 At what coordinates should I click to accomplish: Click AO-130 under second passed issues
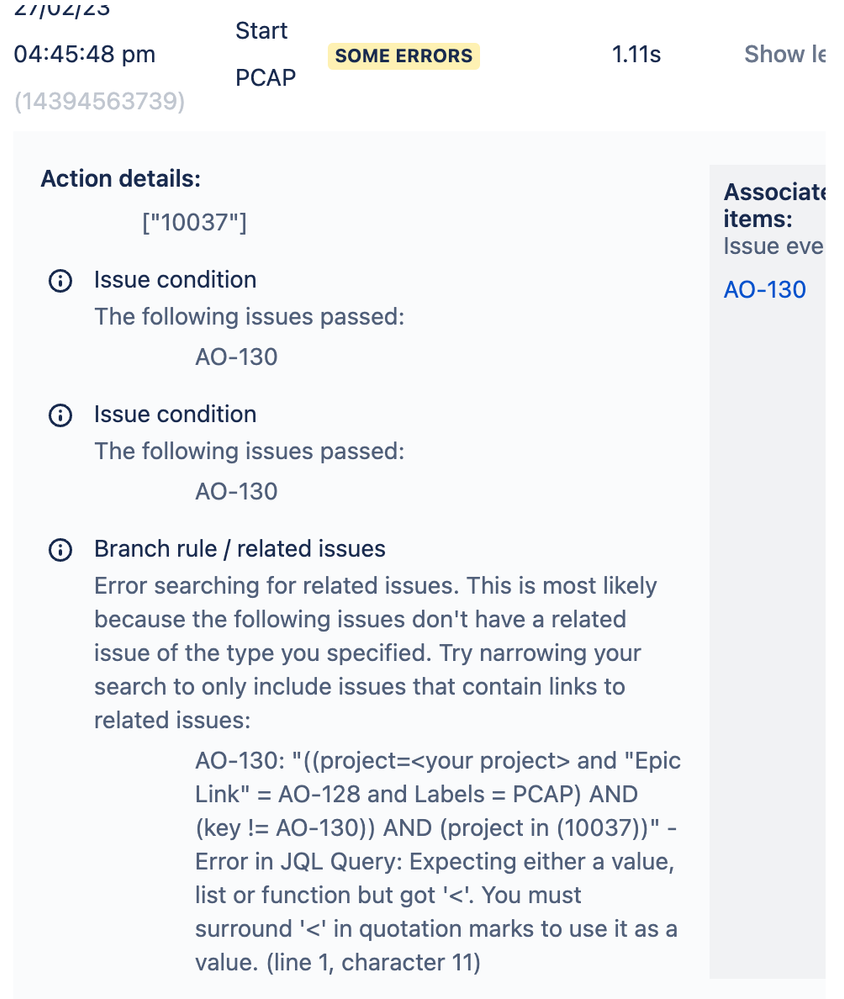pos(236,491)
